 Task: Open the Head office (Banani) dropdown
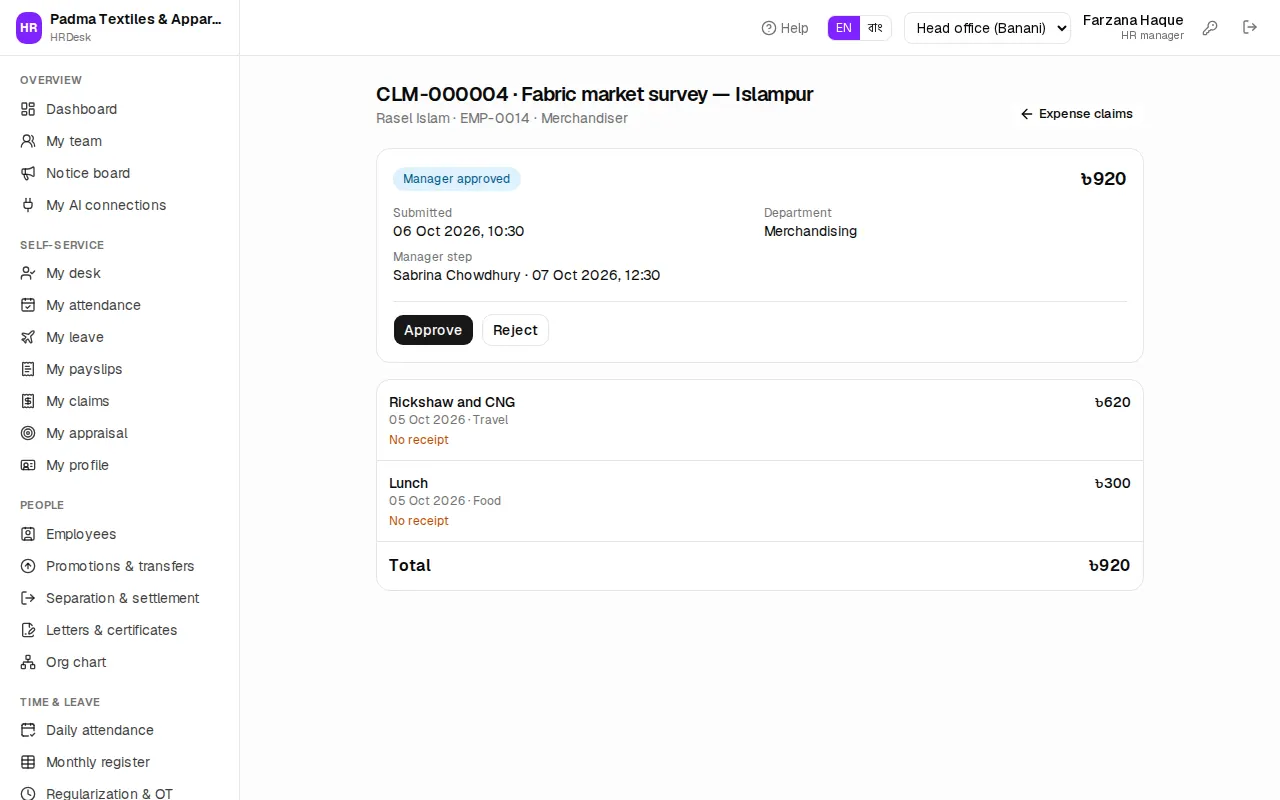pos(987,28)
